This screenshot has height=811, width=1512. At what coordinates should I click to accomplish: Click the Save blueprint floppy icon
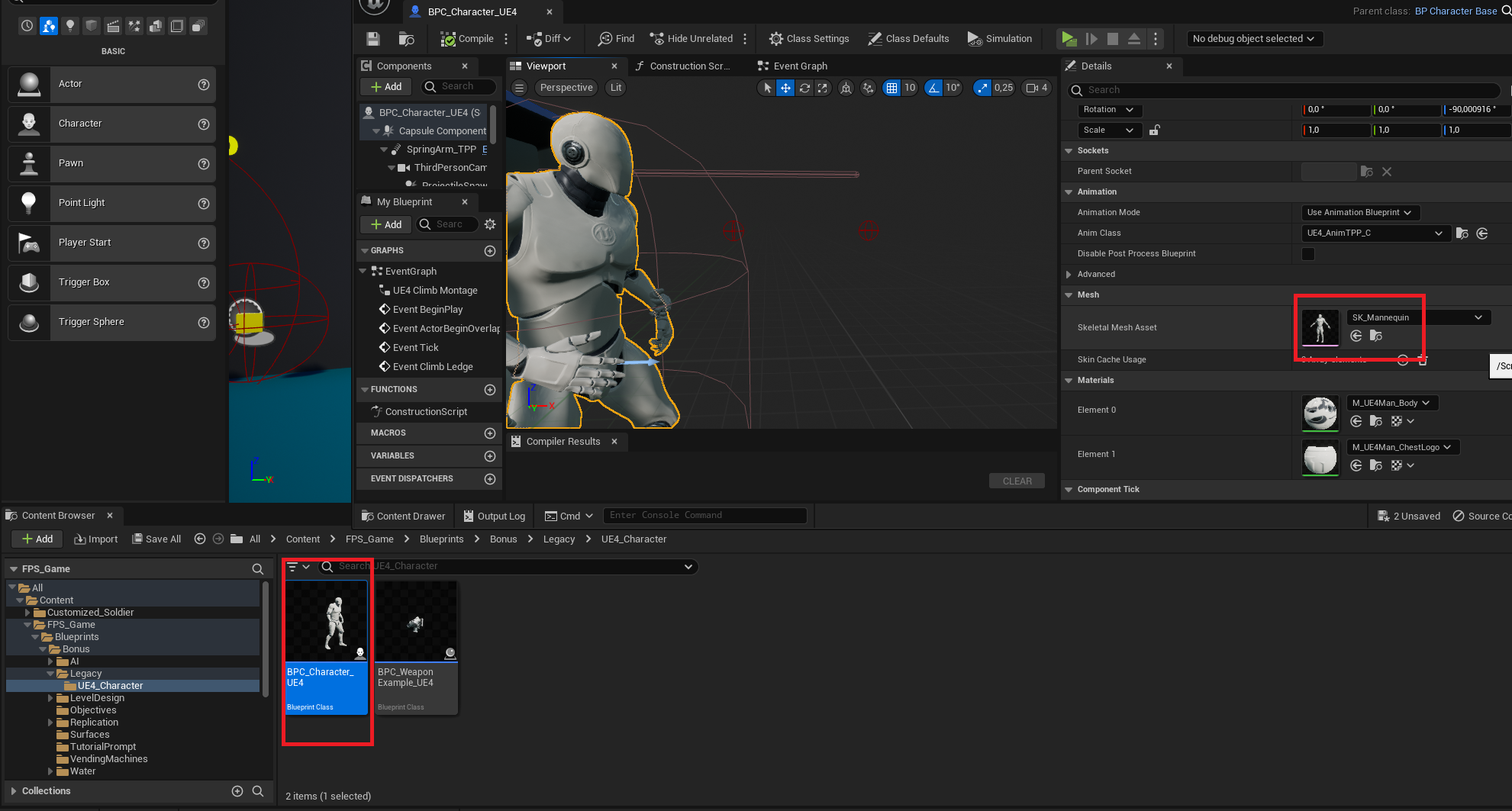point(373,39)
